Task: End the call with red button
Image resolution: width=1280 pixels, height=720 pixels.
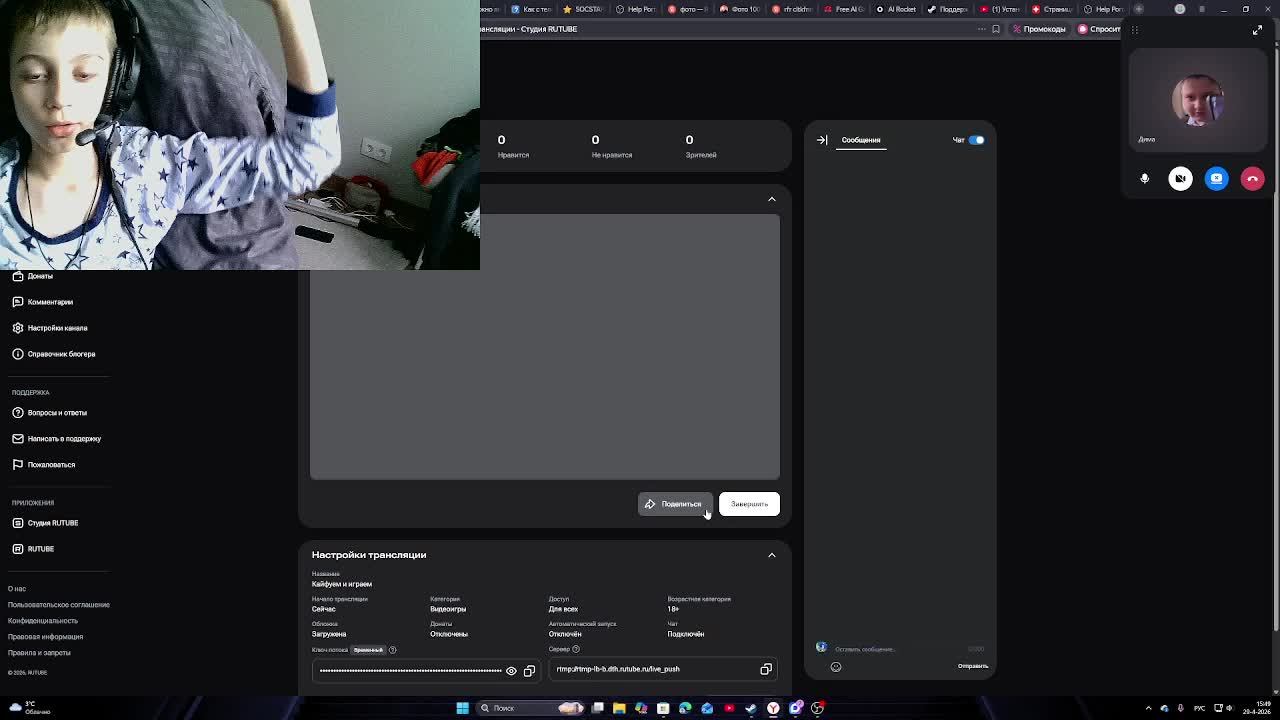Action: point(1253,178)
